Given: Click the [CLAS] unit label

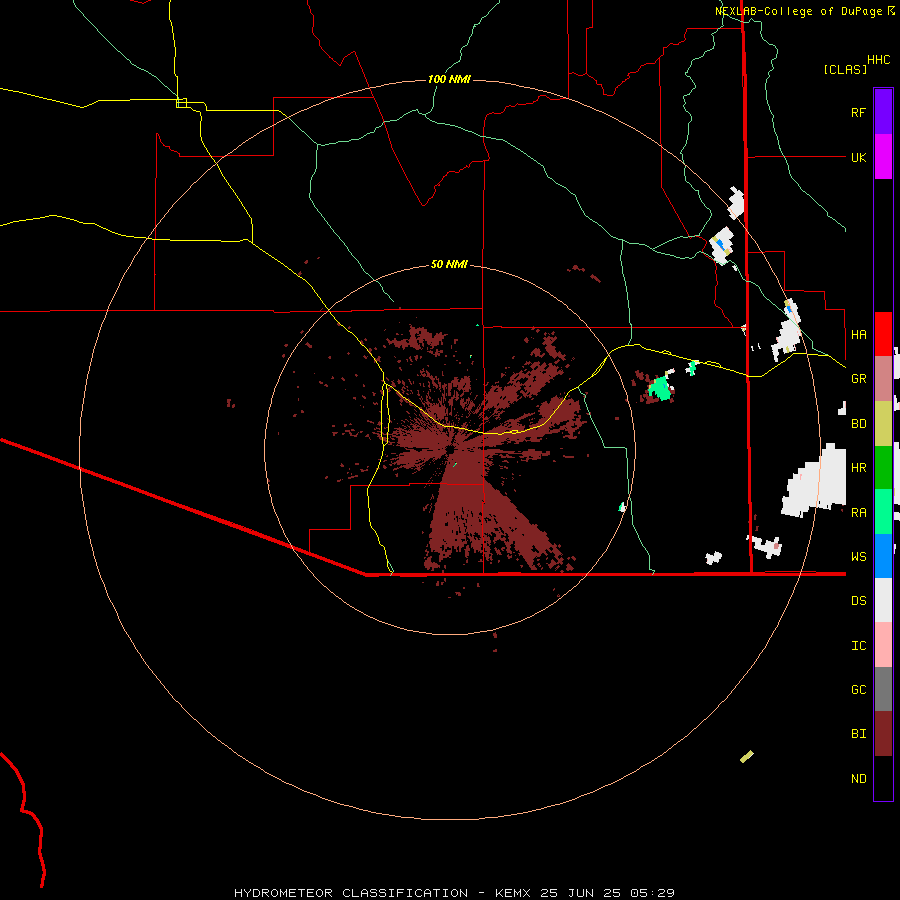Looking at the screenshot, I should (845, 69).
